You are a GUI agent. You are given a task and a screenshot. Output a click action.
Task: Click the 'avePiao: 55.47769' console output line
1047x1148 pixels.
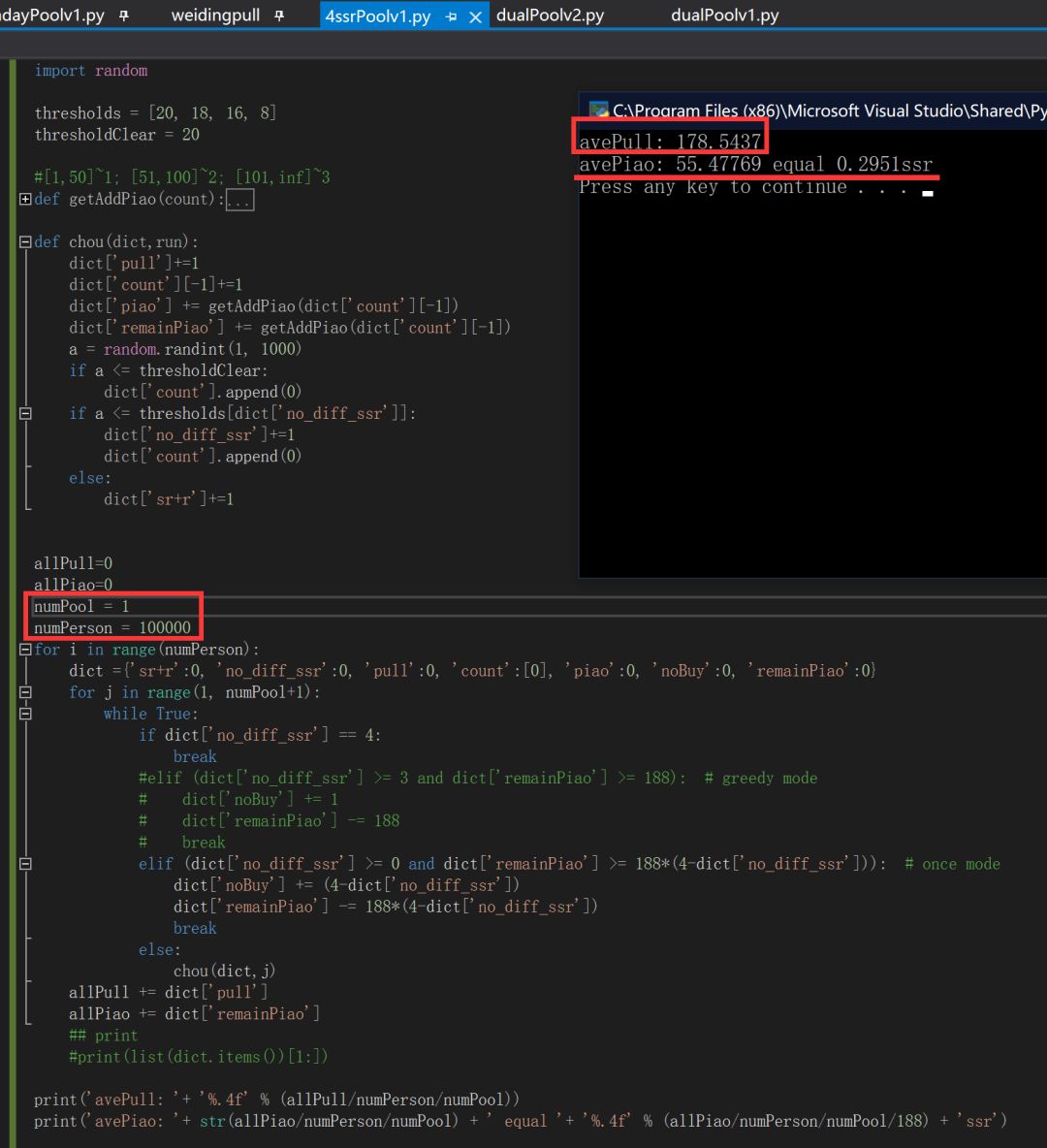[x=755, y=164]
